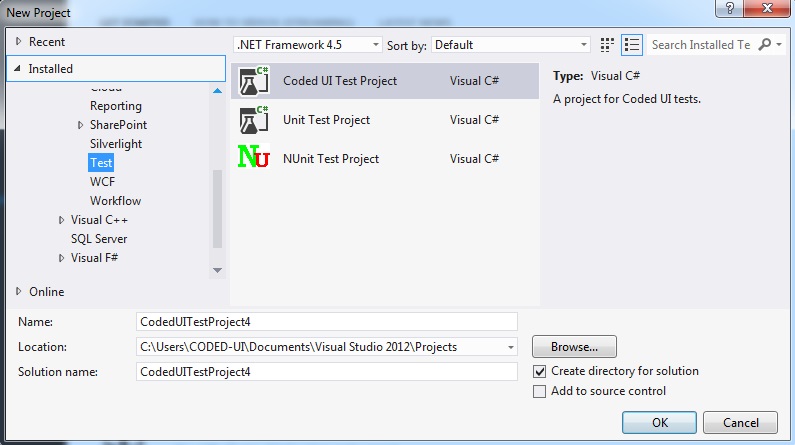The height and width of the screenshot is (445, 795).
Task: Click the category tree scroll down arrow
Action: (218, 270)
